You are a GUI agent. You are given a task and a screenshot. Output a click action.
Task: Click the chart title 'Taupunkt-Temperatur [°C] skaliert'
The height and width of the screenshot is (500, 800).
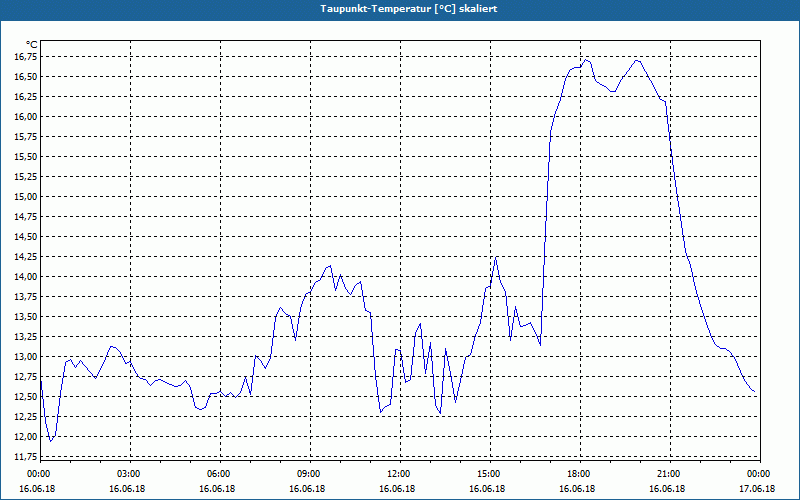(x=409, y=9)
